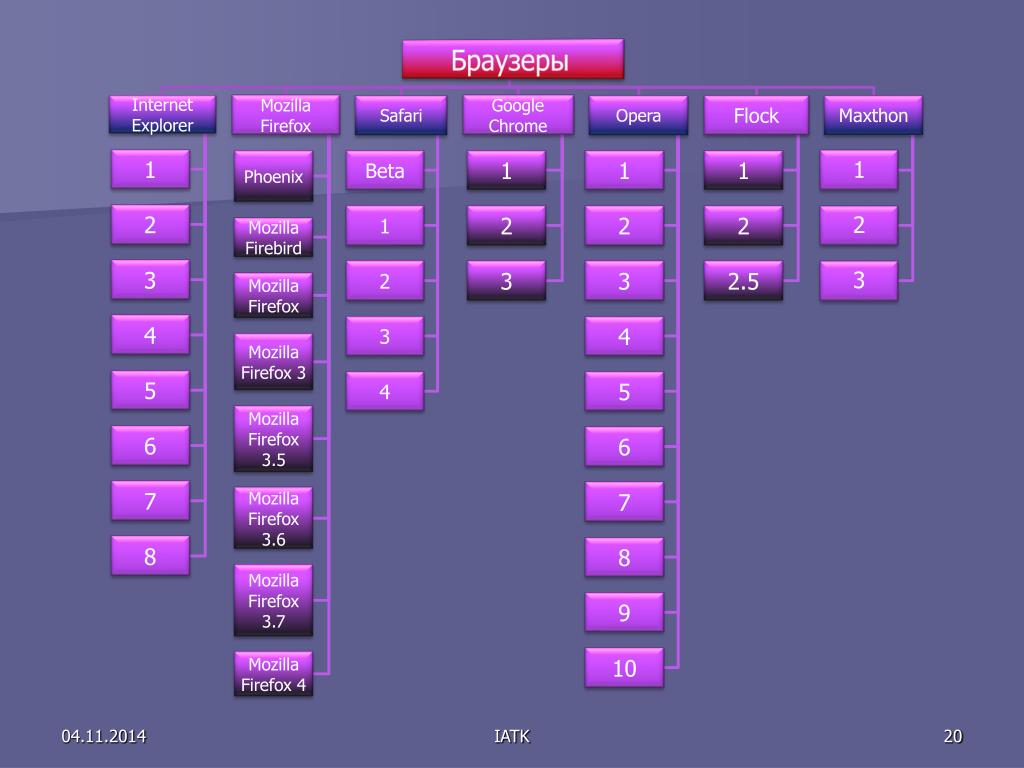Select the Maxthon header box
The height and width of the screenshot is (768, 1024).
click(873, 116)
